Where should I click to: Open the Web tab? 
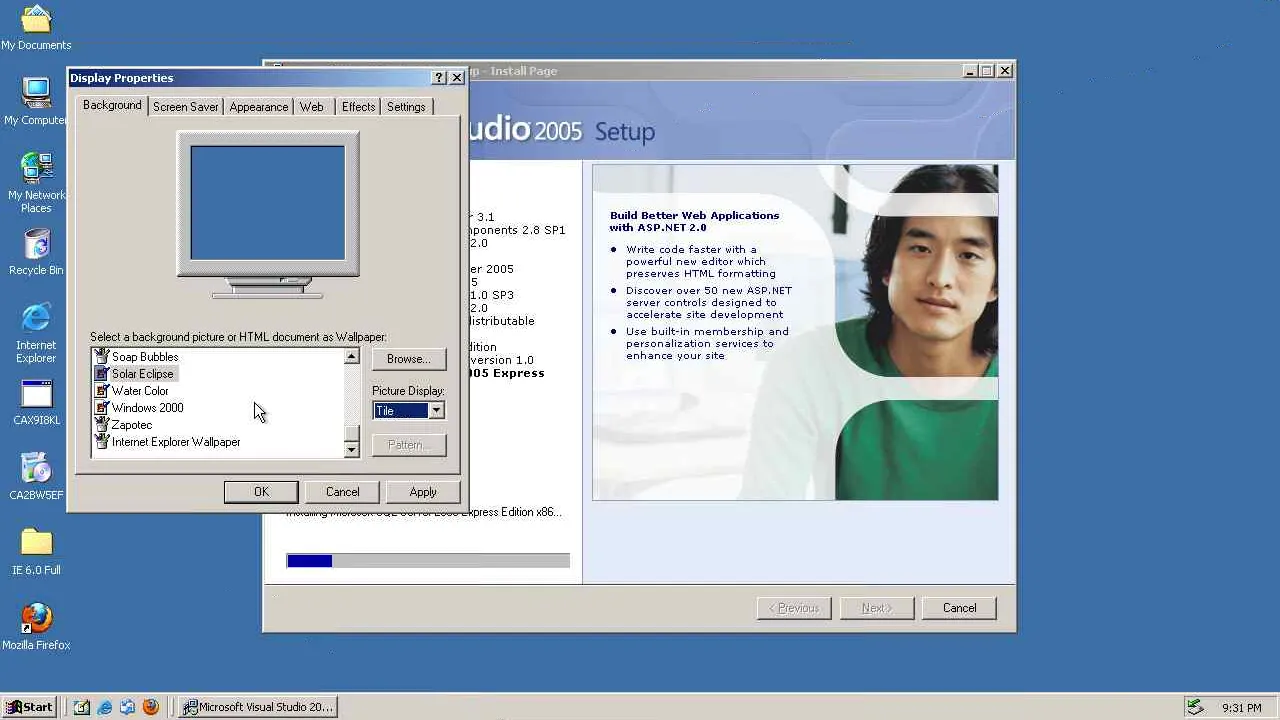(x=311, y=107)
